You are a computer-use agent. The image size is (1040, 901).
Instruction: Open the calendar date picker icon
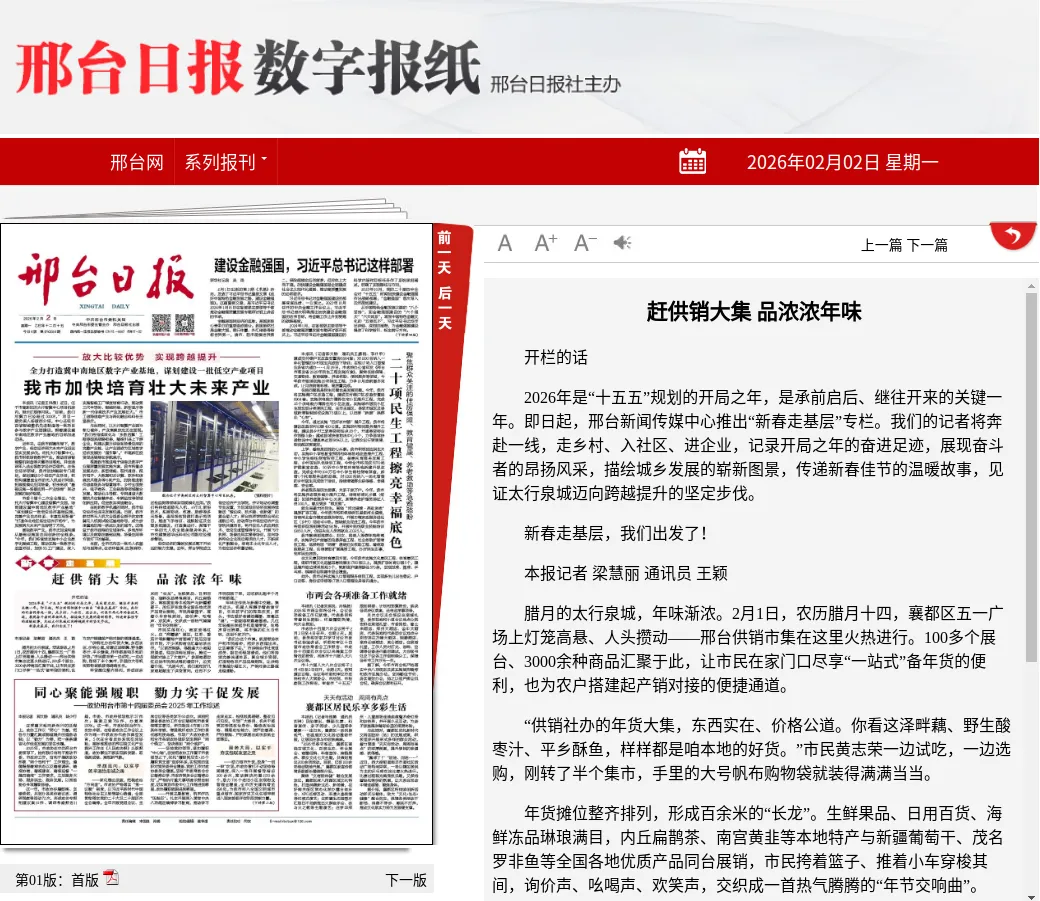pos(692,161)
